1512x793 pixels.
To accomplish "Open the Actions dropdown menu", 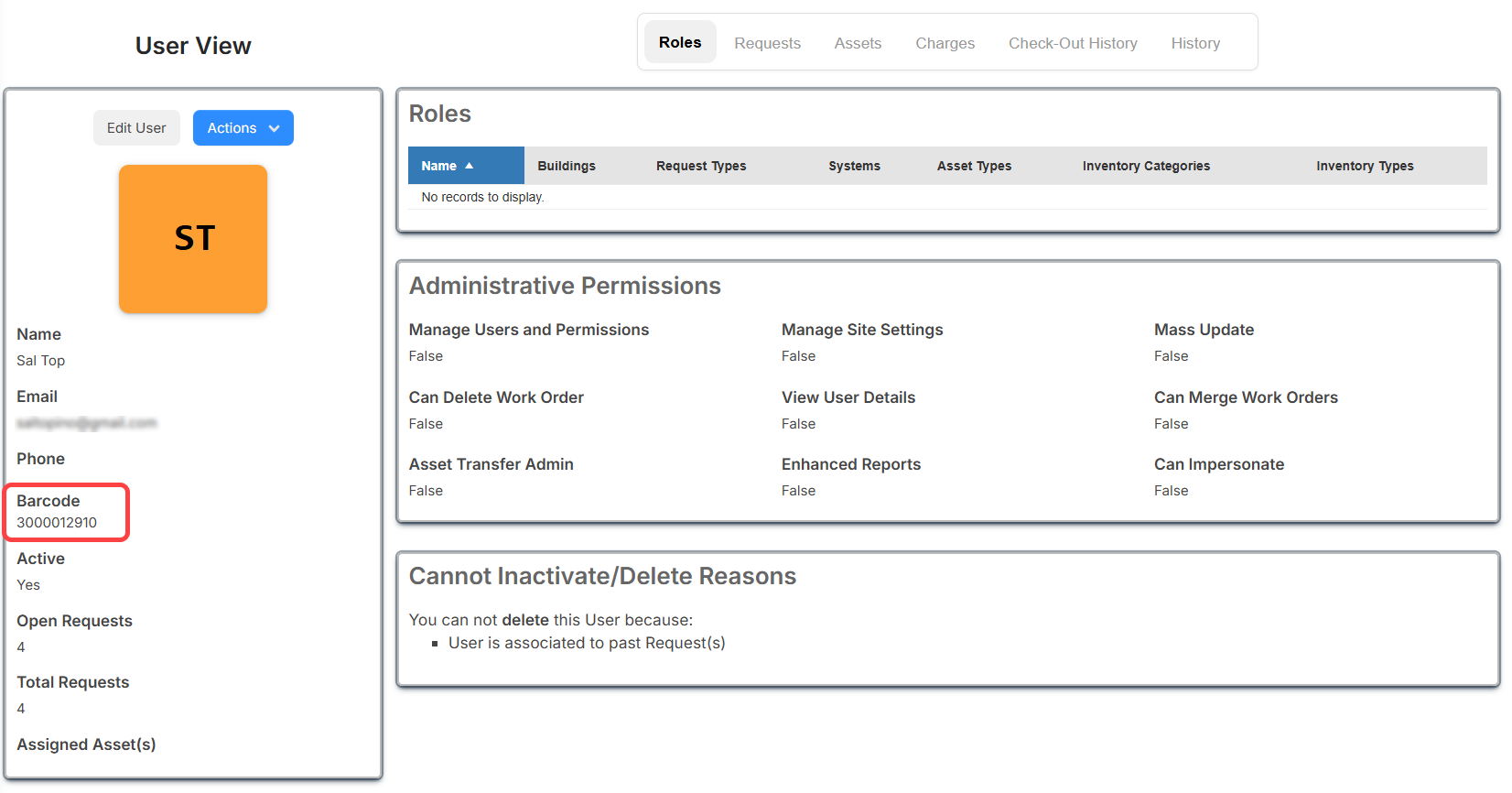I will (243, 128).
